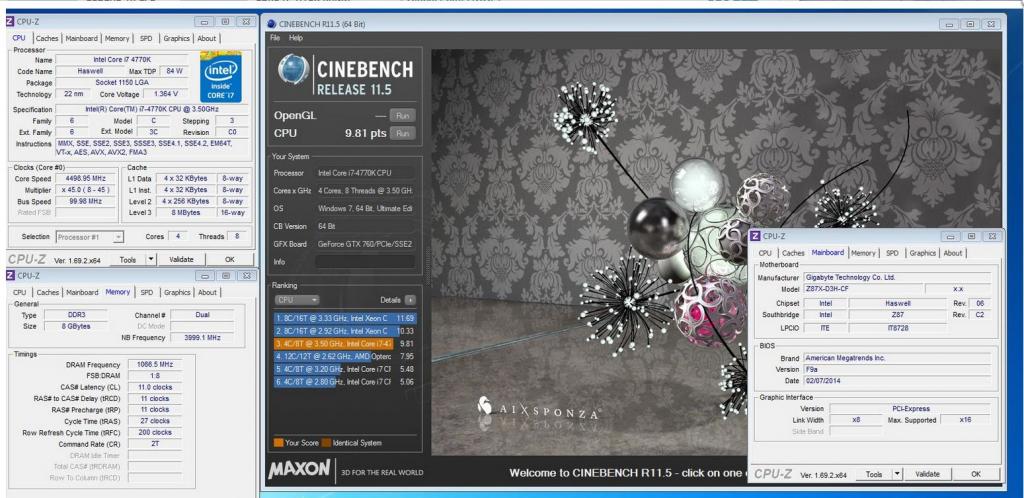This screenshot has width=1024, height=498.
Task: Click the Multiplier value x 45.0
Action: coord(86,190)
